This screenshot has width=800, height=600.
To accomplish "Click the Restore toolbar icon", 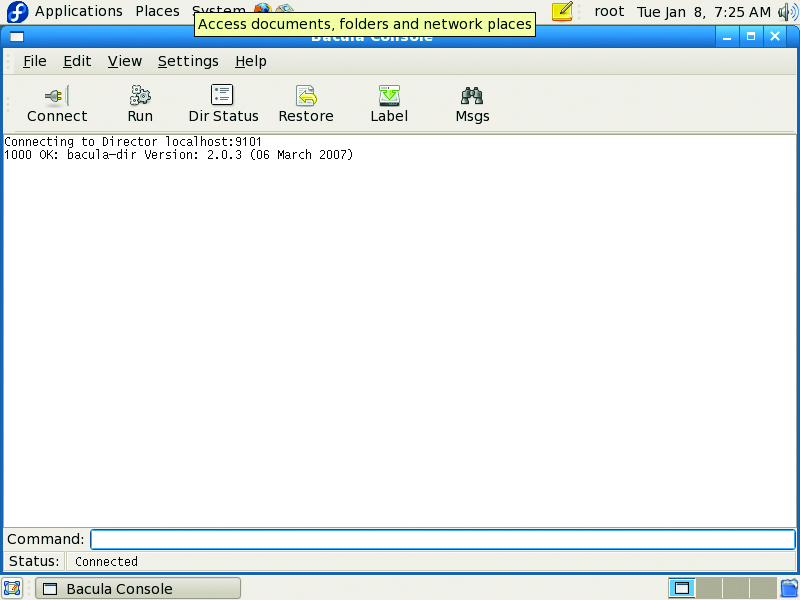I will point(306,96).
